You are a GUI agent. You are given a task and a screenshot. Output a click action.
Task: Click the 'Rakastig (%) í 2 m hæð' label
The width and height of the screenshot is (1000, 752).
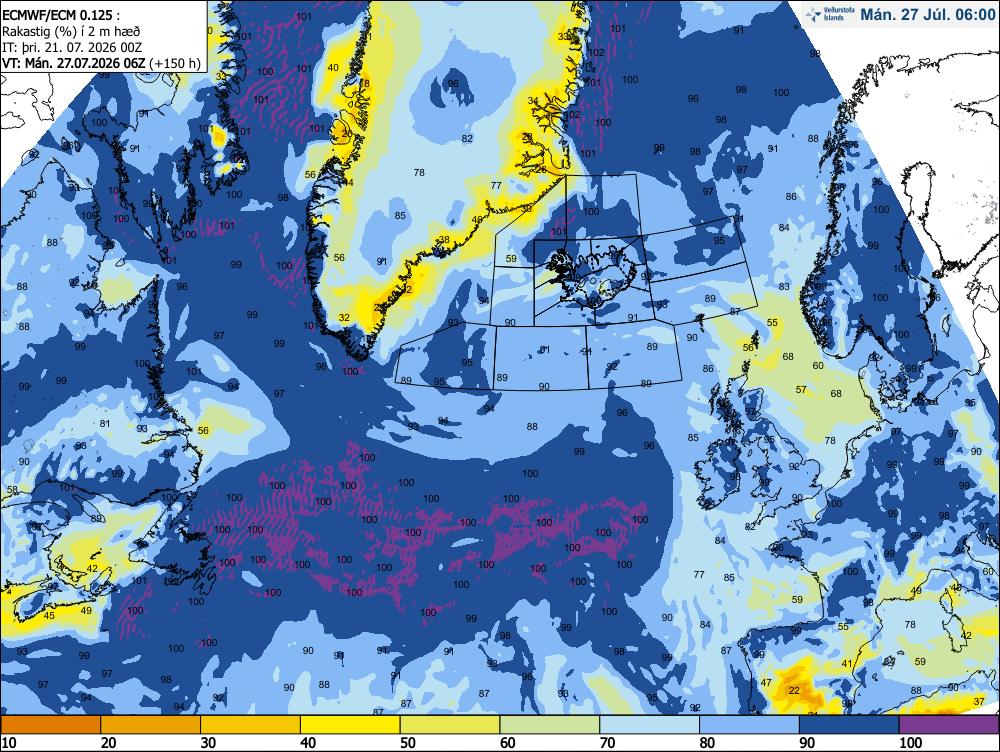[71, 31]
